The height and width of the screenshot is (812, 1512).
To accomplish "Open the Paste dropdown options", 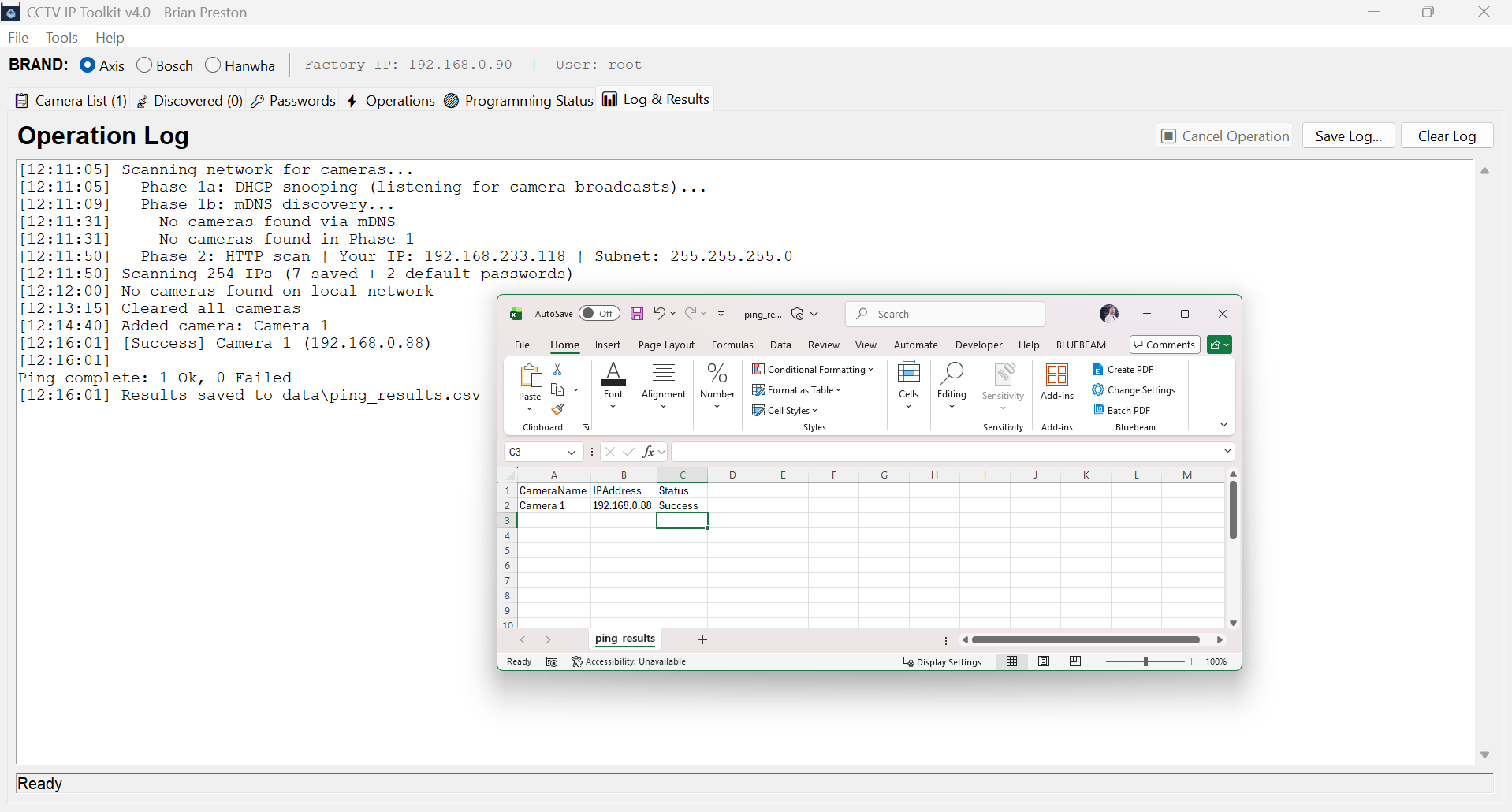I will [x=529, y=409].
